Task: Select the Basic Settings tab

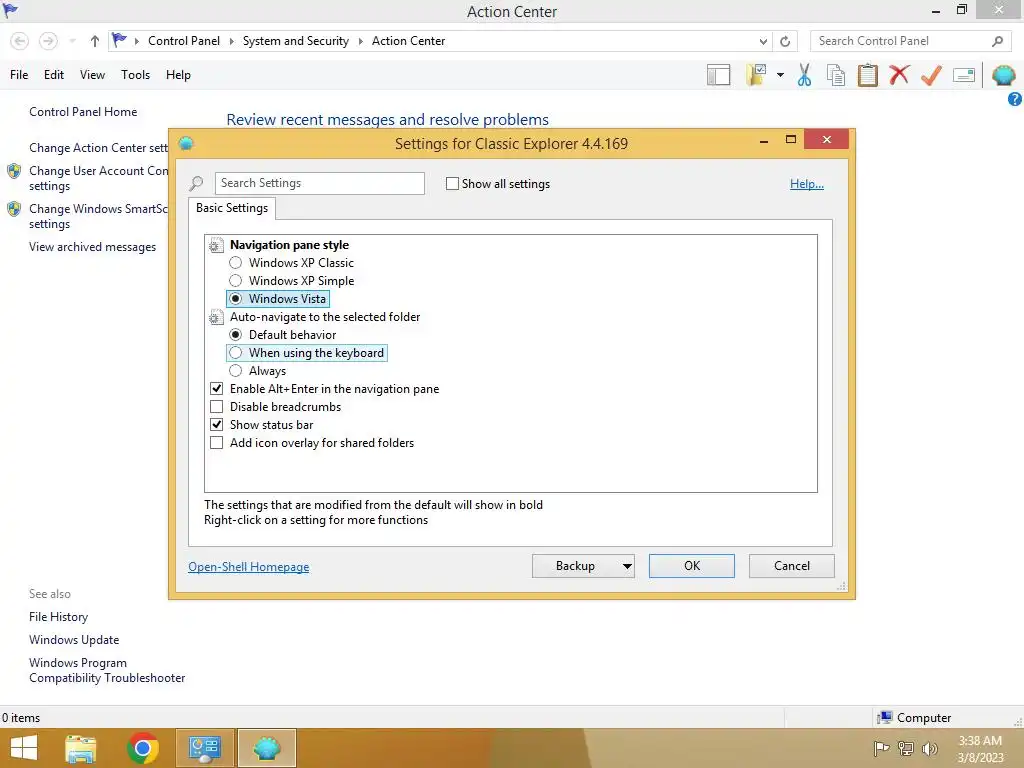Action: pos(232,208)
